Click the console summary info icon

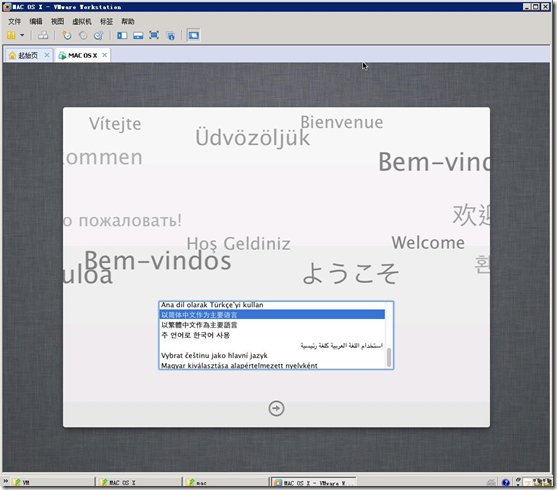click(171, 35)
